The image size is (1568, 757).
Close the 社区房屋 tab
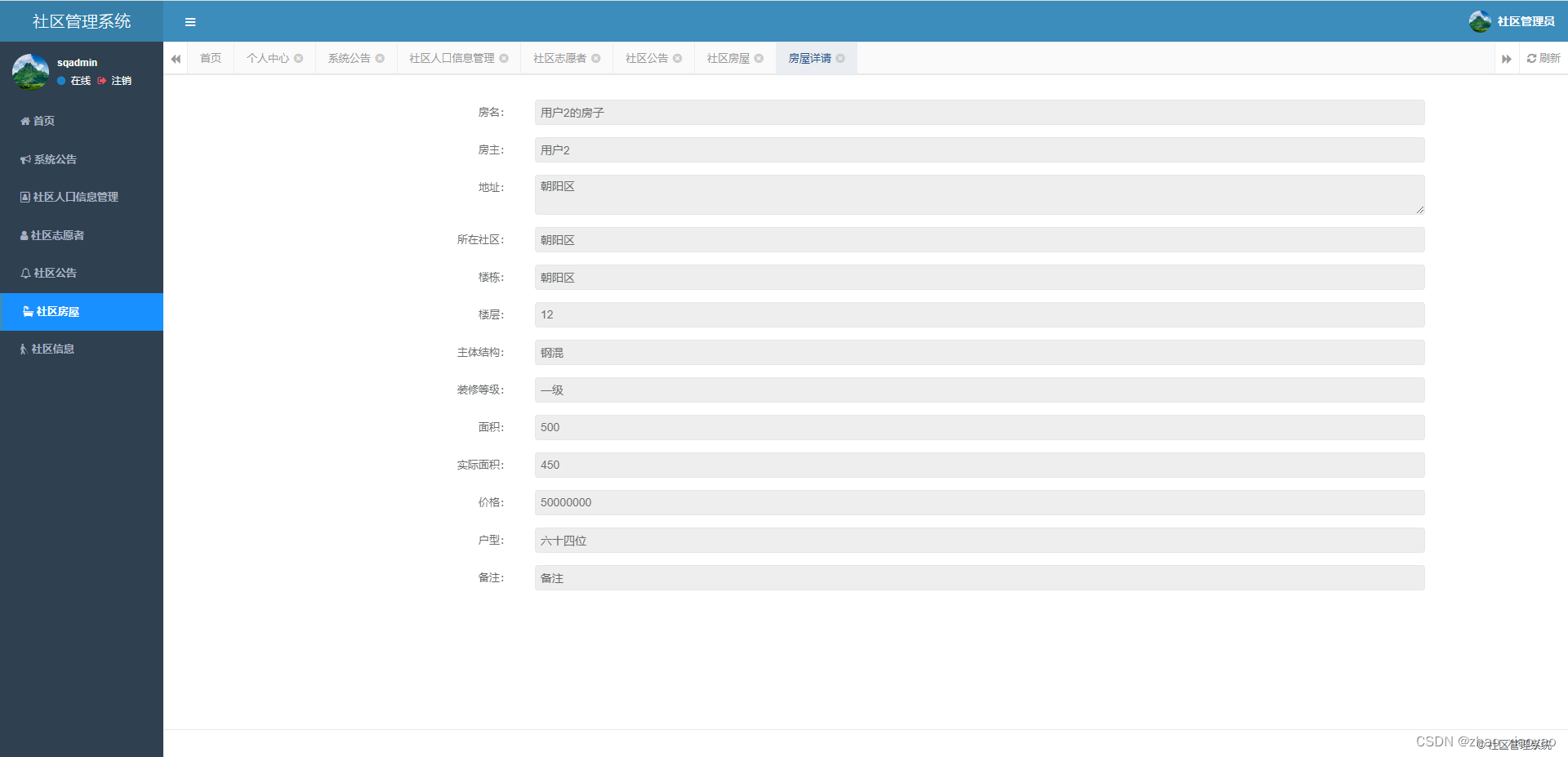click(x=759, y=58)
